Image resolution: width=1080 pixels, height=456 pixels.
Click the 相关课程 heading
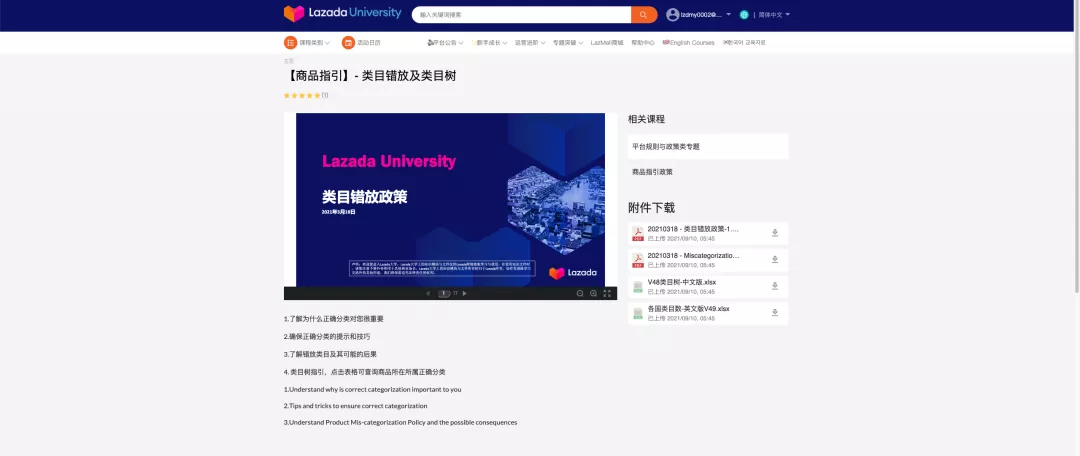tap(646, 119)
